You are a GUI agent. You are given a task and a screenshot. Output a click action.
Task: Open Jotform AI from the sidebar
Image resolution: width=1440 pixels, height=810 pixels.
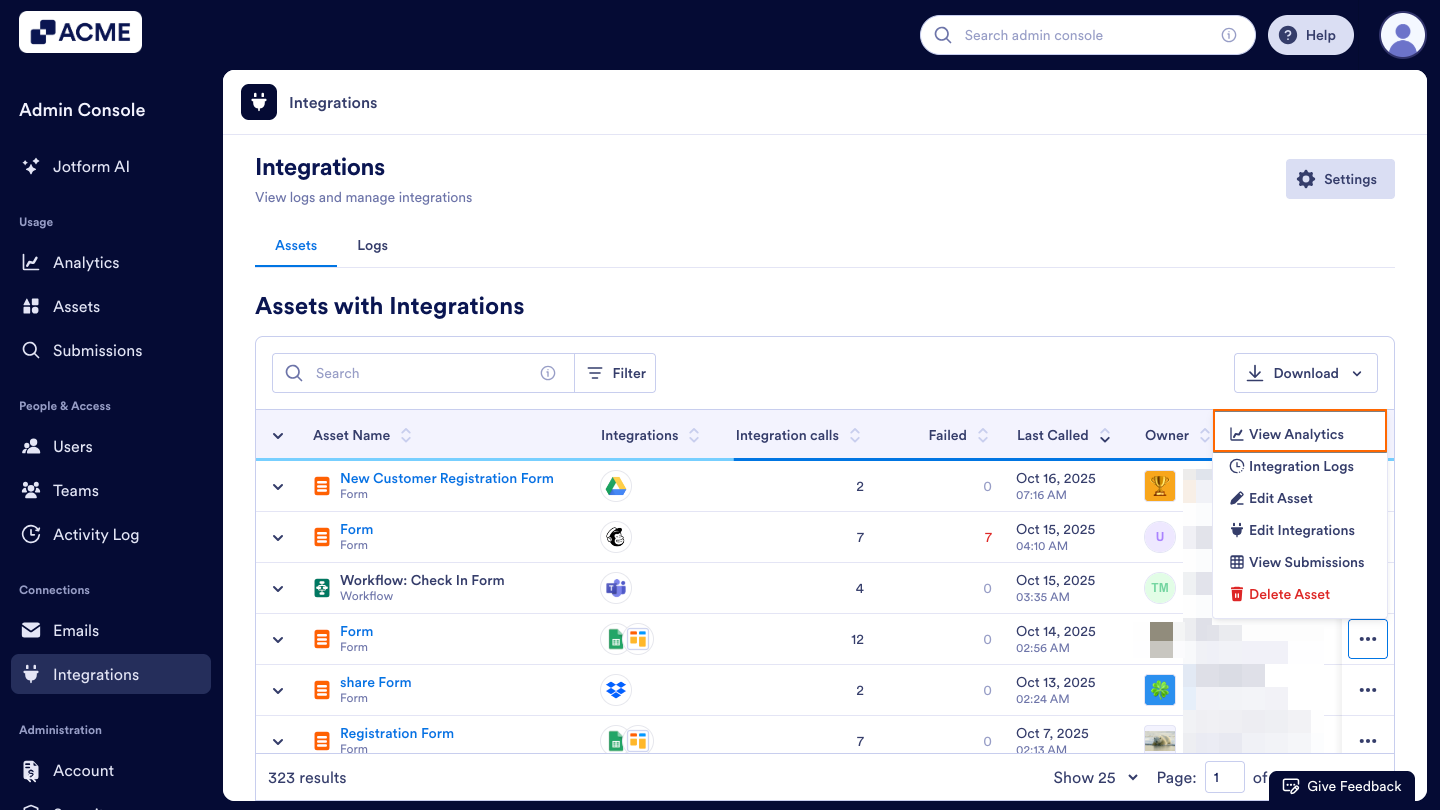tap(92, 166)
